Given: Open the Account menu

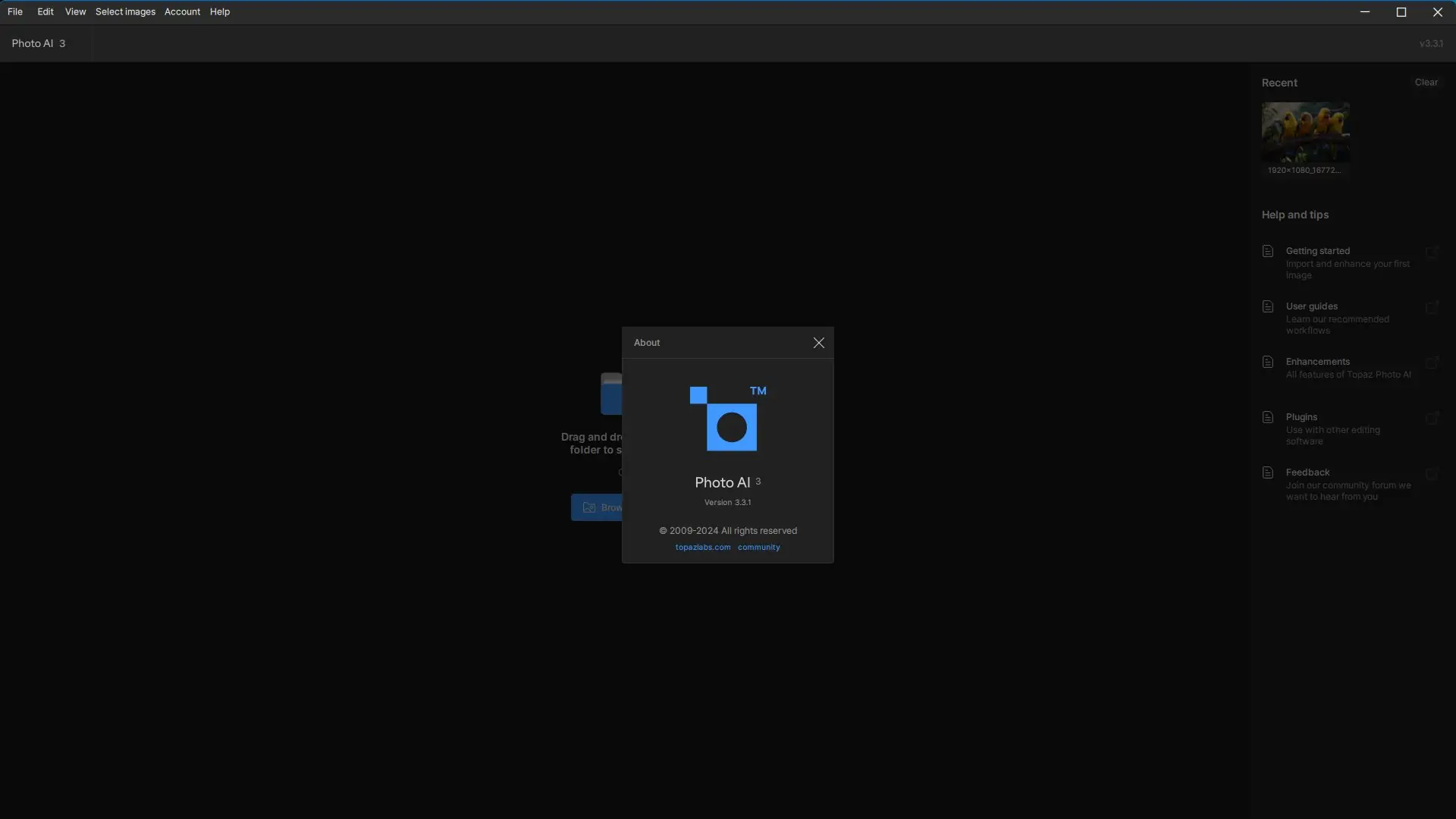Looking at the screenshot, I should [x=182, y=11].
